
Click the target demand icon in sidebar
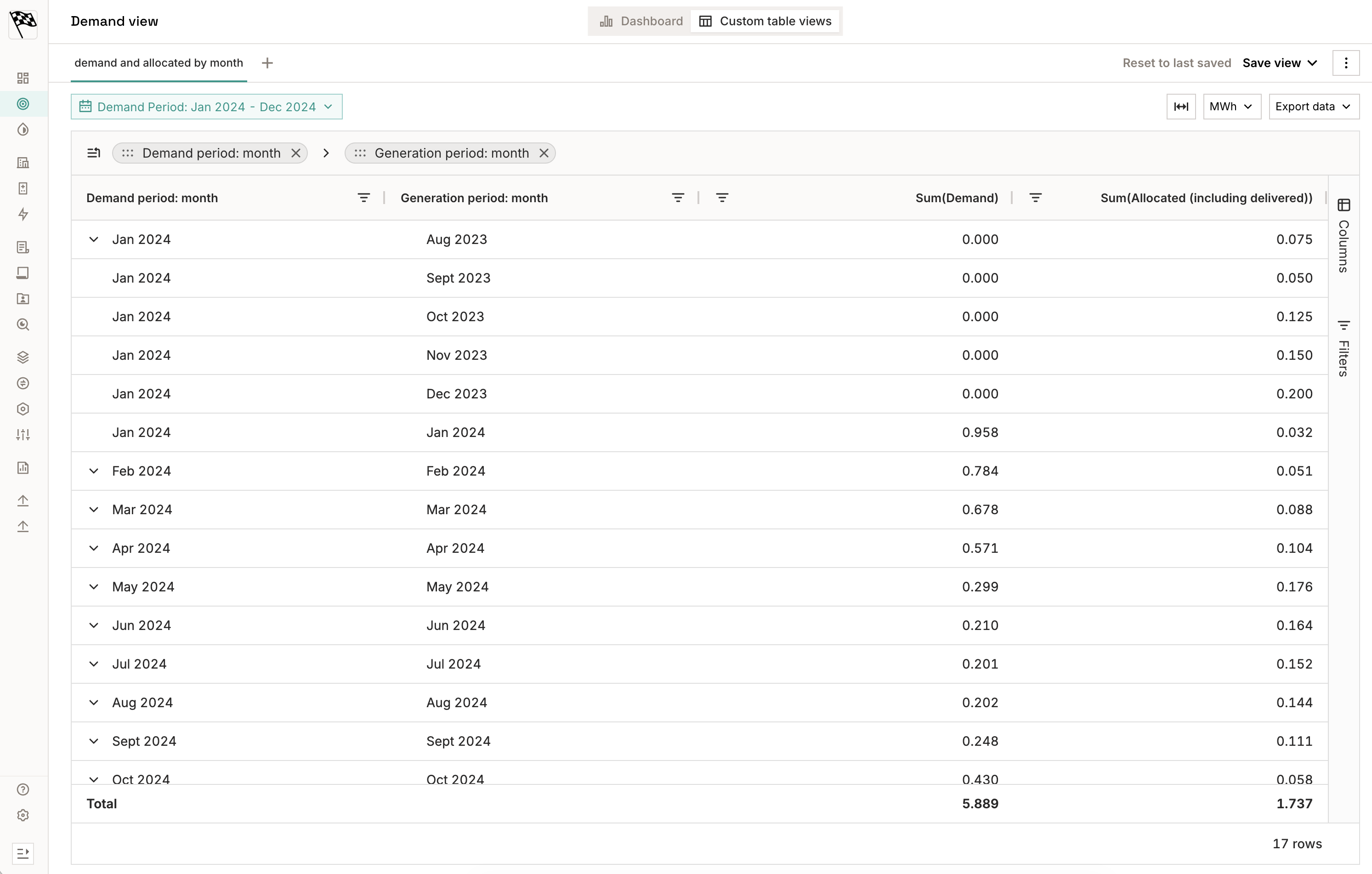[x=23, y=104]
